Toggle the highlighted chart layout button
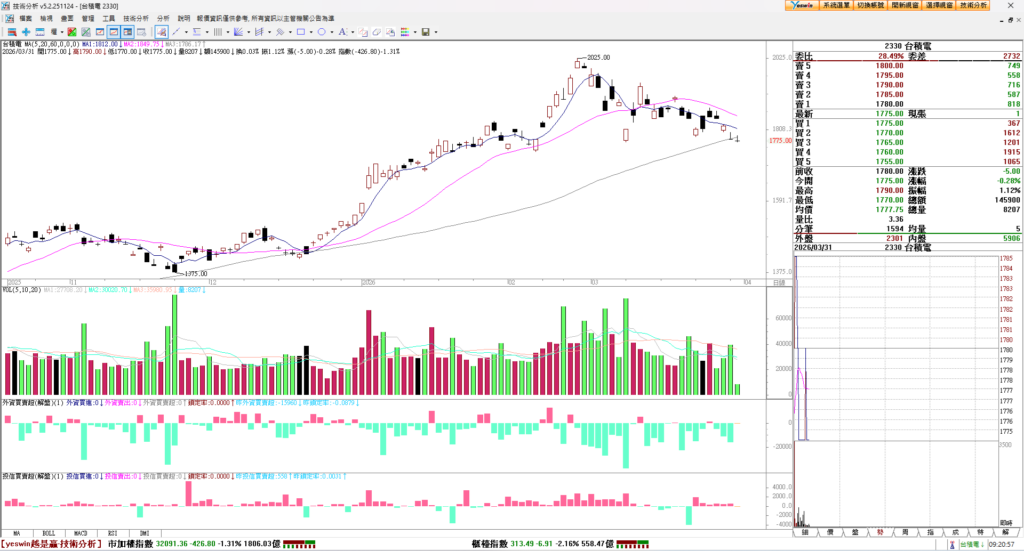This screenshot has width=1024, height=551. (114, 32)
